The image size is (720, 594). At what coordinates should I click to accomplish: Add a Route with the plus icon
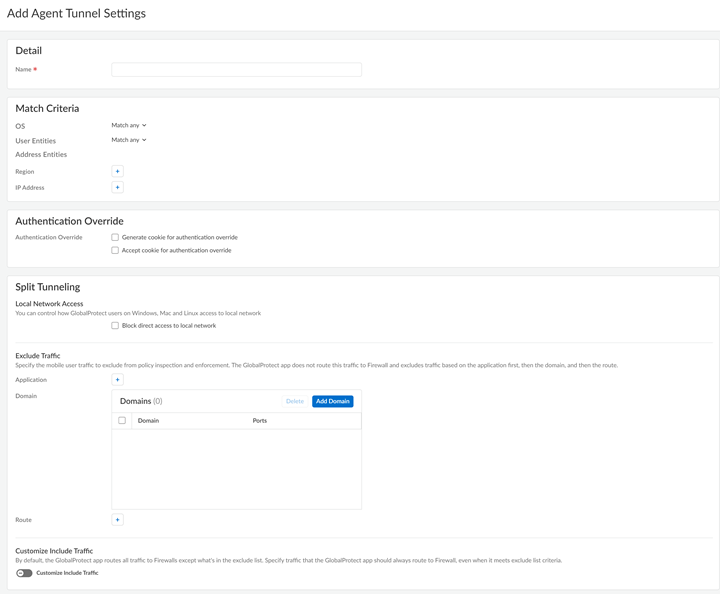click(117, 520)
